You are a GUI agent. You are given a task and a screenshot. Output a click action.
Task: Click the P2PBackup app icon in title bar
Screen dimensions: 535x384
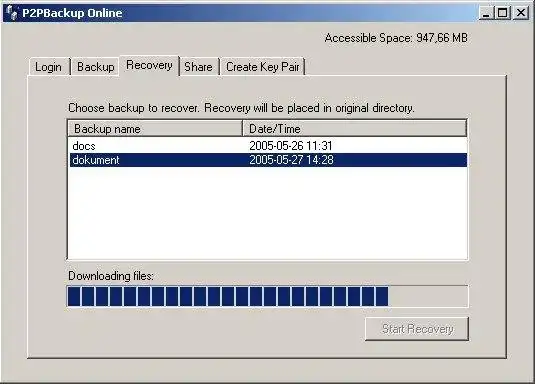point(12,13)
